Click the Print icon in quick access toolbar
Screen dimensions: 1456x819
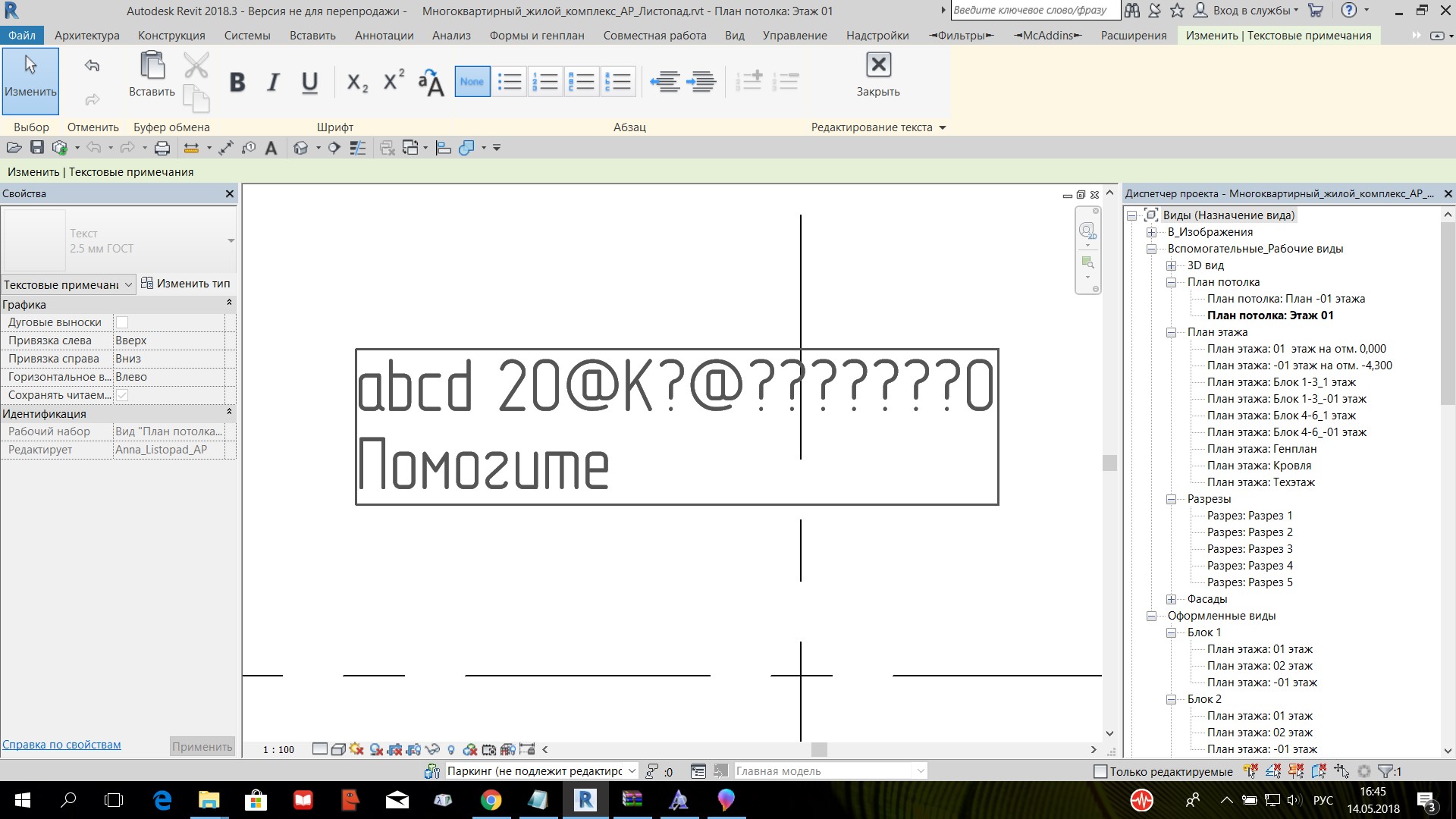click(162, 149)
